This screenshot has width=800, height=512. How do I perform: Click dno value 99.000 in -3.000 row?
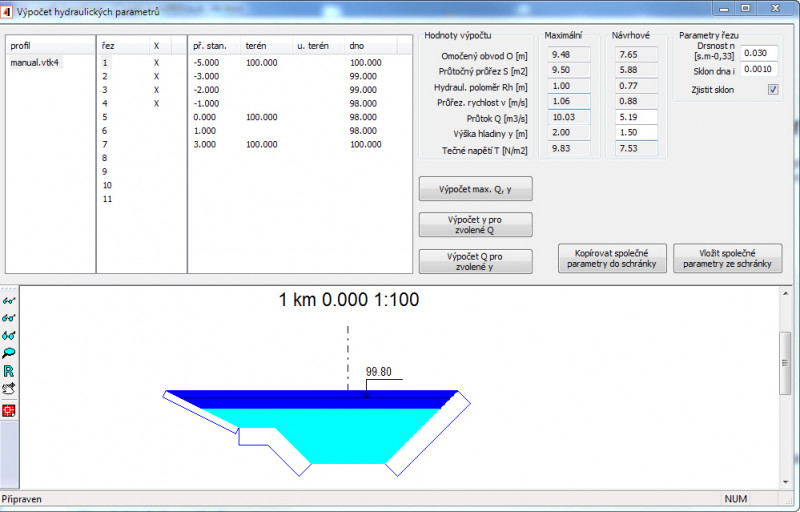point(363,76)
